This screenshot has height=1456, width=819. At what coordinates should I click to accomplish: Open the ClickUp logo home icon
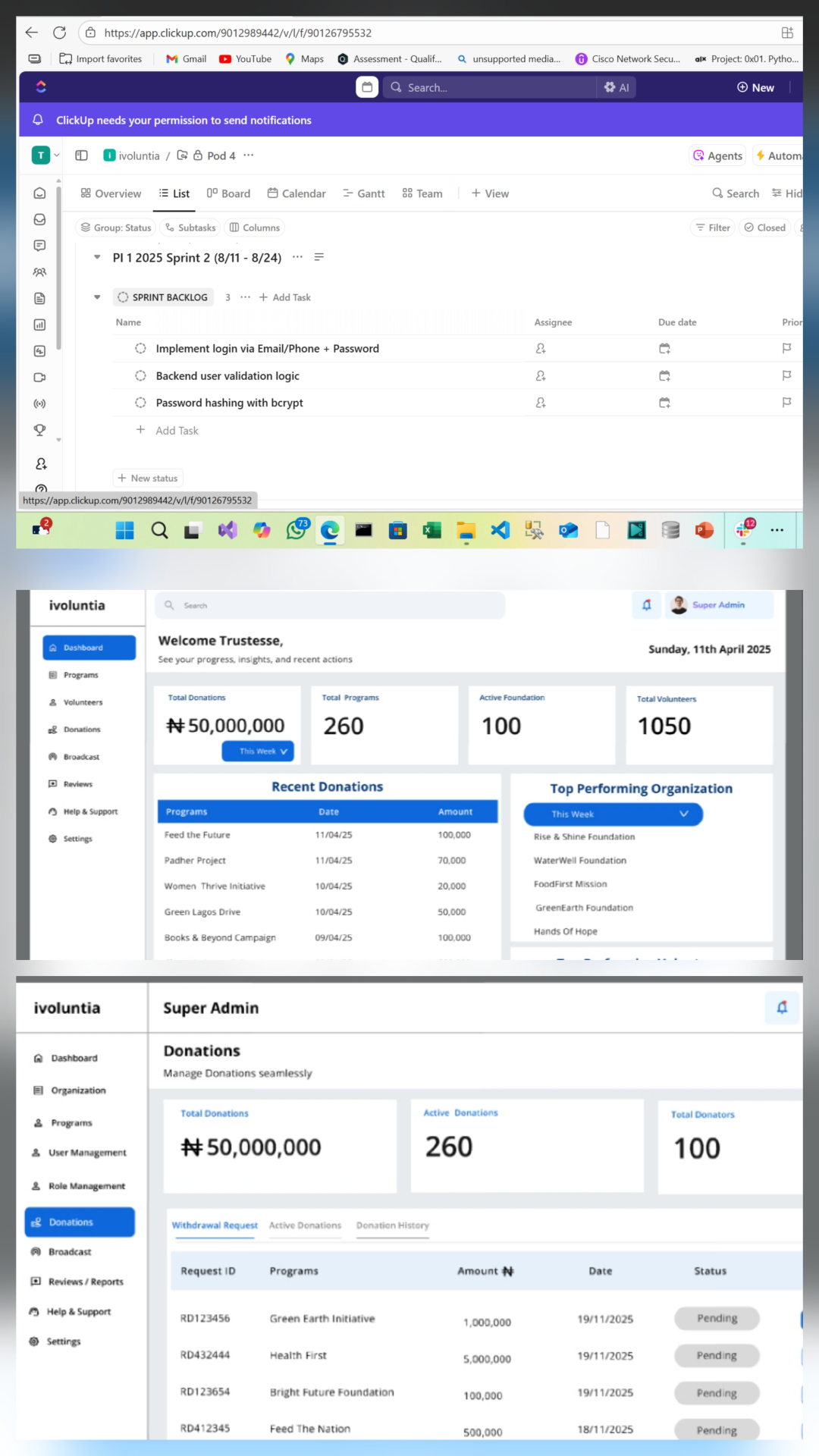[41, 87]
